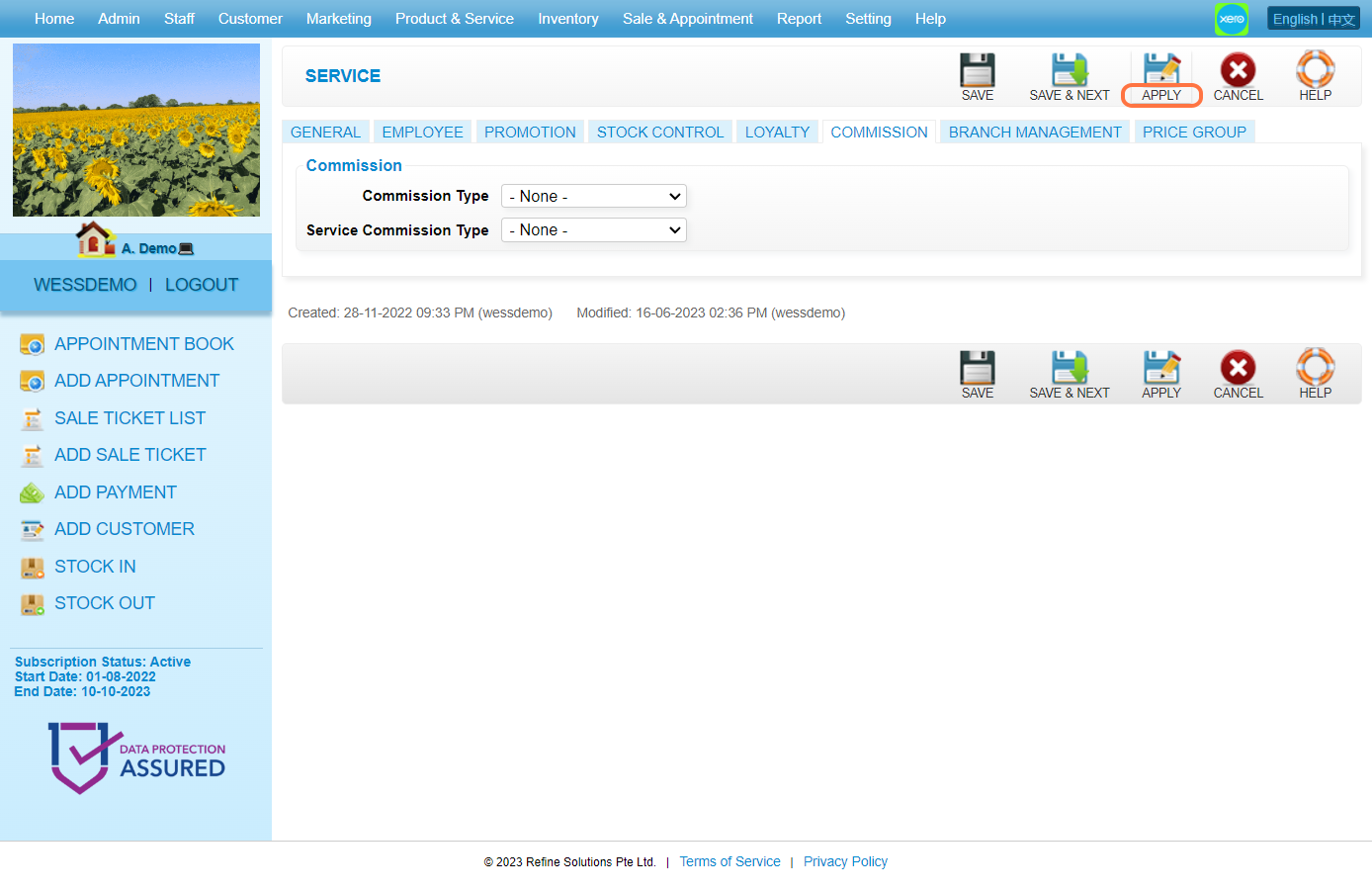This screenshot has height=892, width=1372.
Task: Open the Marketing menu
Action: point(339,19)
